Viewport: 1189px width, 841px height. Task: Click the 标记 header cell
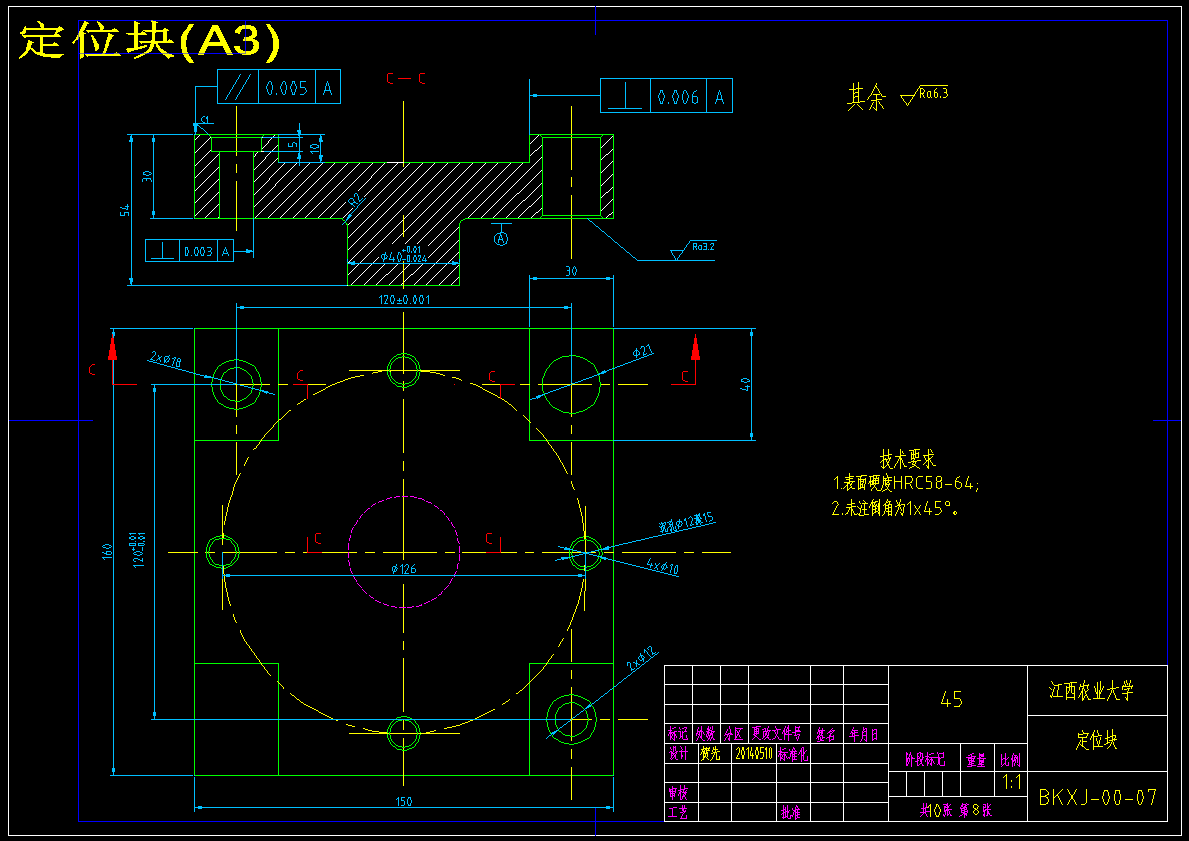[678, 733]
